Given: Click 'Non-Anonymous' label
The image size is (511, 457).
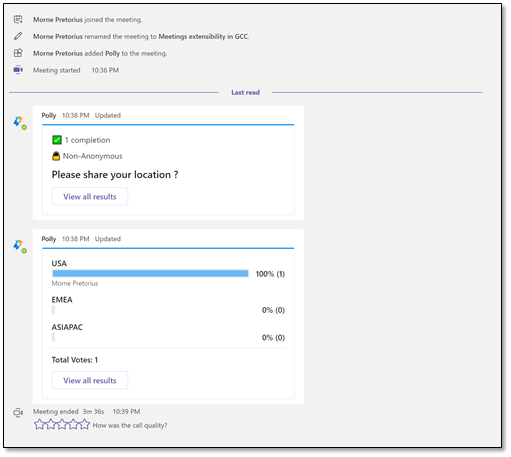Looking at the screenshot, I should tap(93, 156).
